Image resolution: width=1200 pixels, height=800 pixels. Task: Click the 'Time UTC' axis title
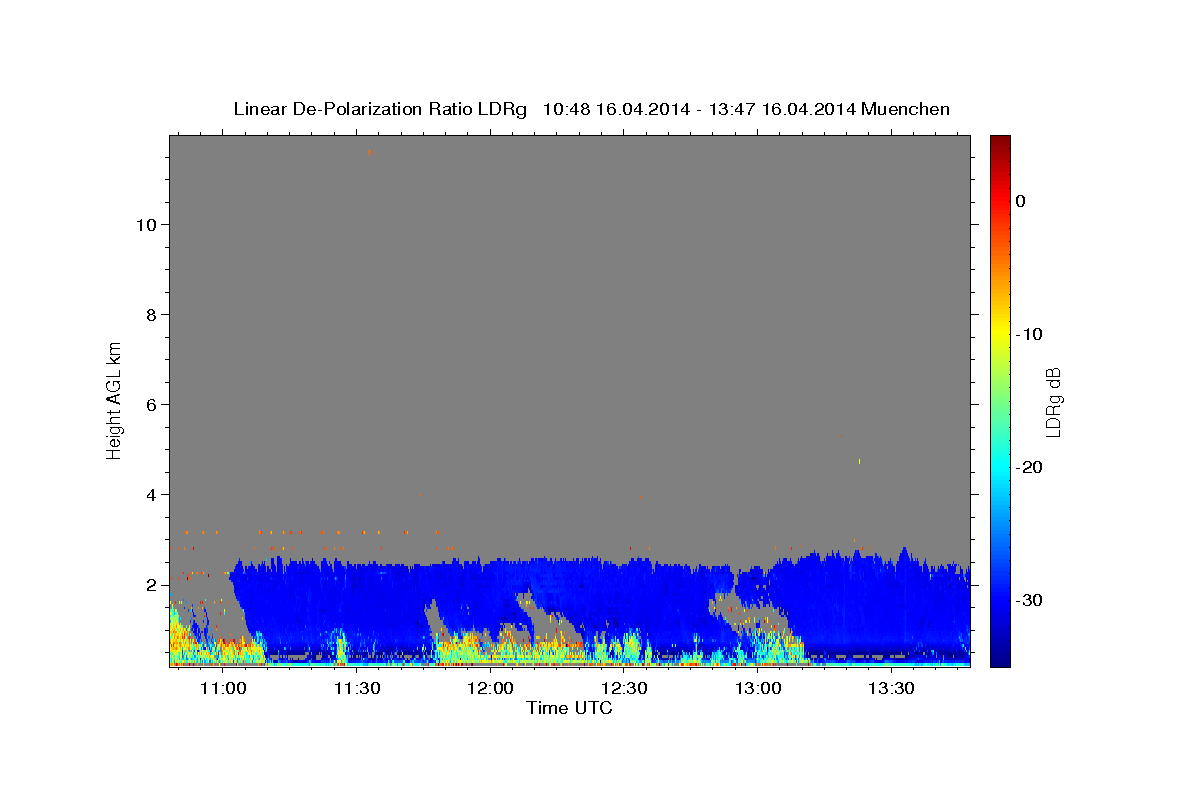(569, 708)
